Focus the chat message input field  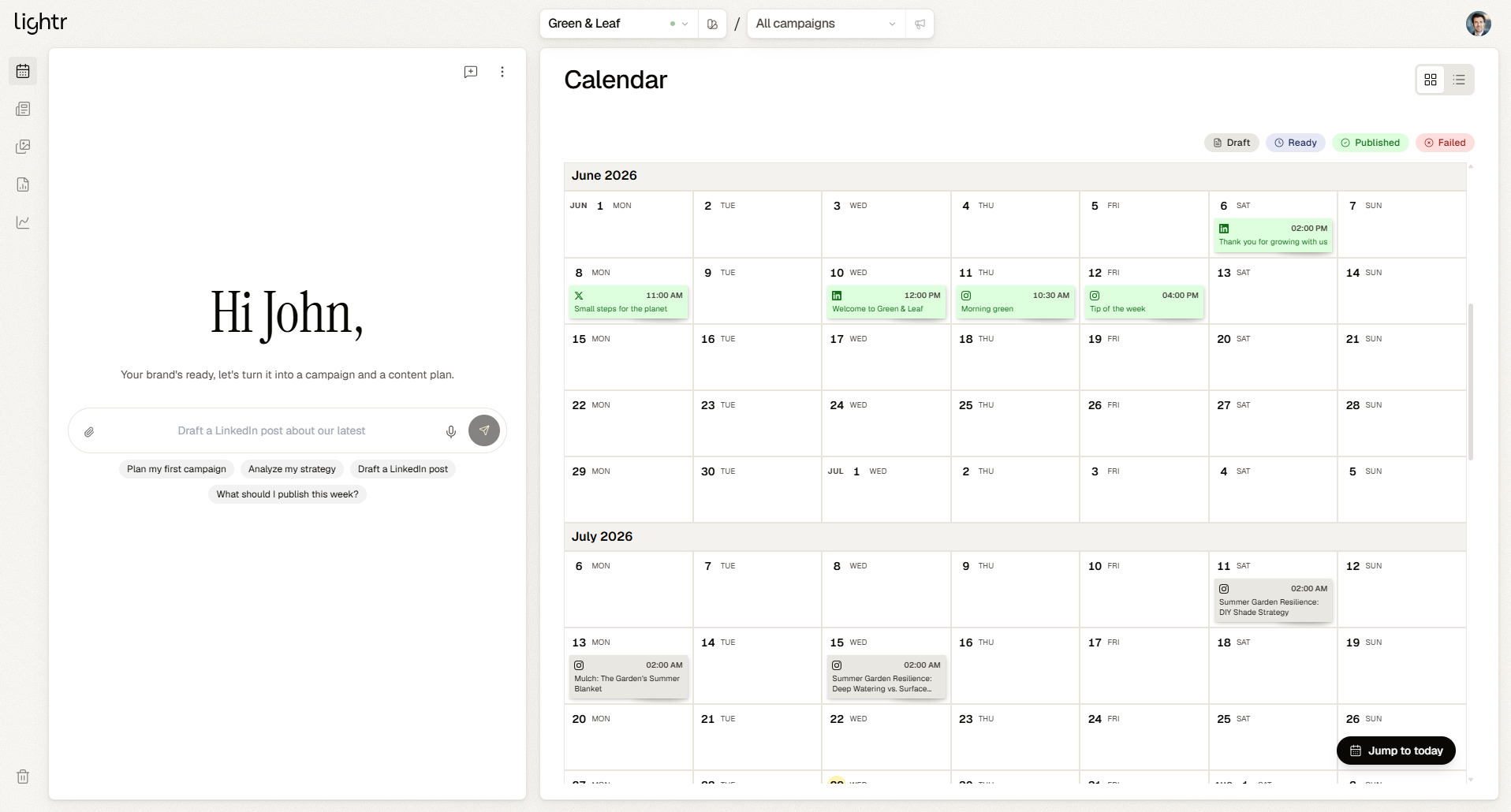pos(271,431)
